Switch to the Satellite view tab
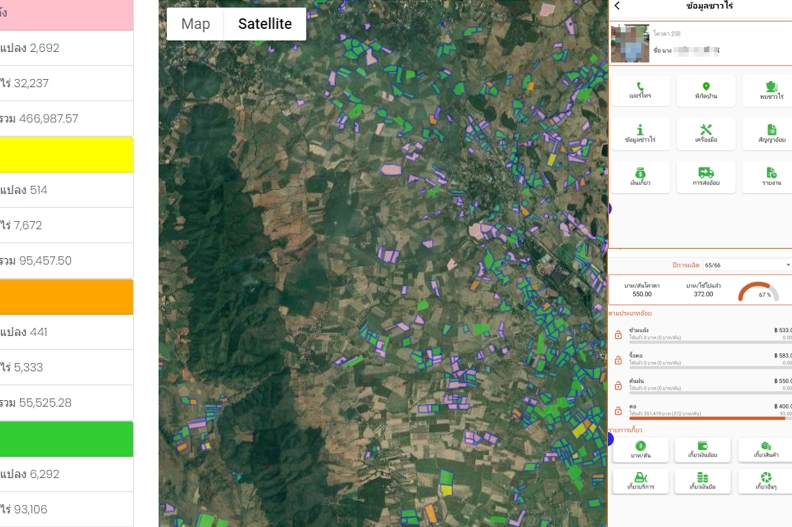Screen dimensions: 792x527 pos(265,24)
